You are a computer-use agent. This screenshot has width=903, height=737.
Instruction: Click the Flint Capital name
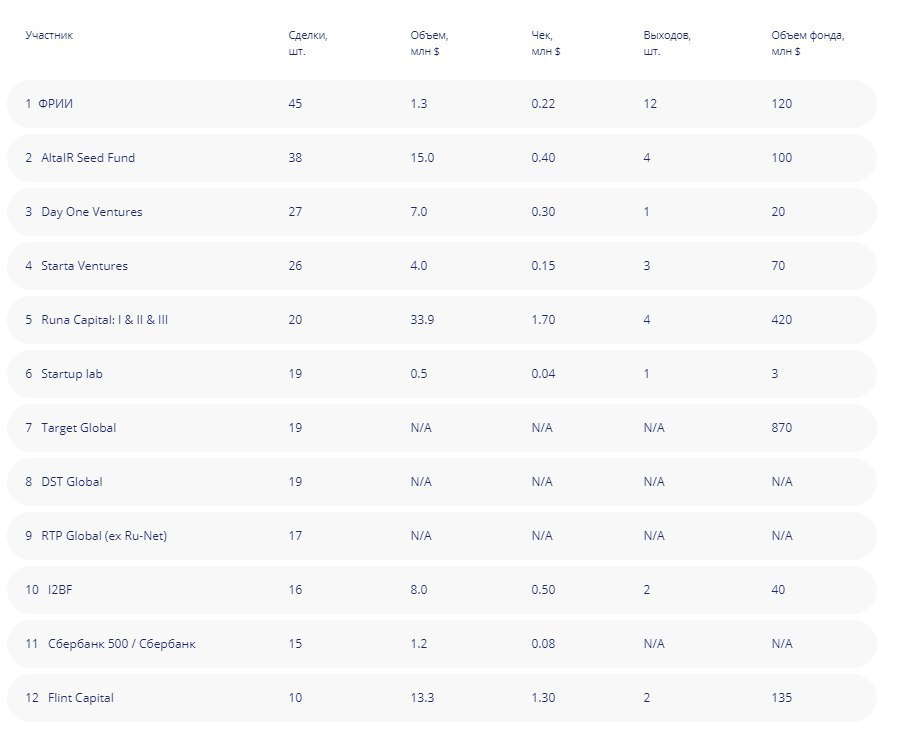click(x=80, y=698)
